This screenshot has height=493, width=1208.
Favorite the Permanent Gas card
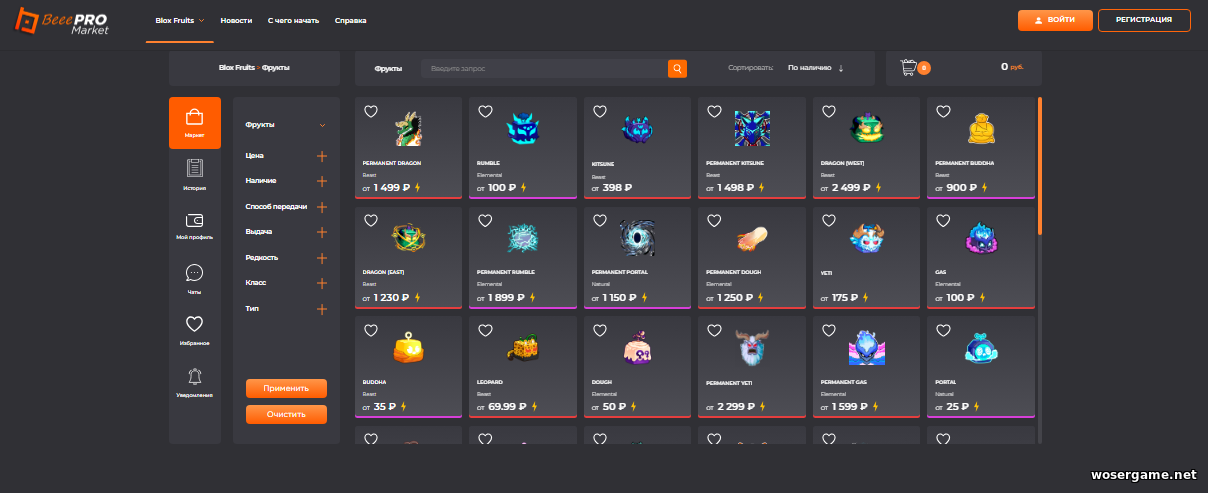tap(828, 329)
